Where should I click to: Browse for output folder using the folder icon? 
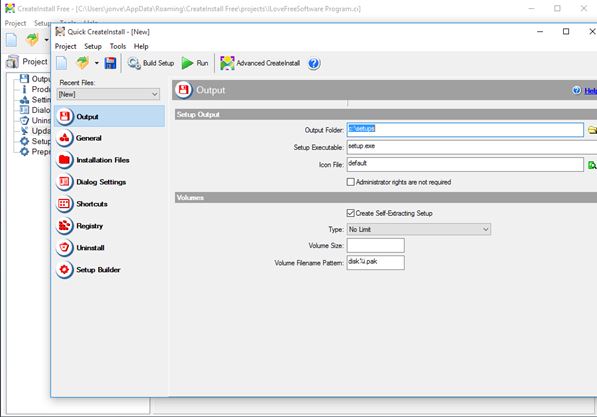pyautogui.click(x=592, y=130)
